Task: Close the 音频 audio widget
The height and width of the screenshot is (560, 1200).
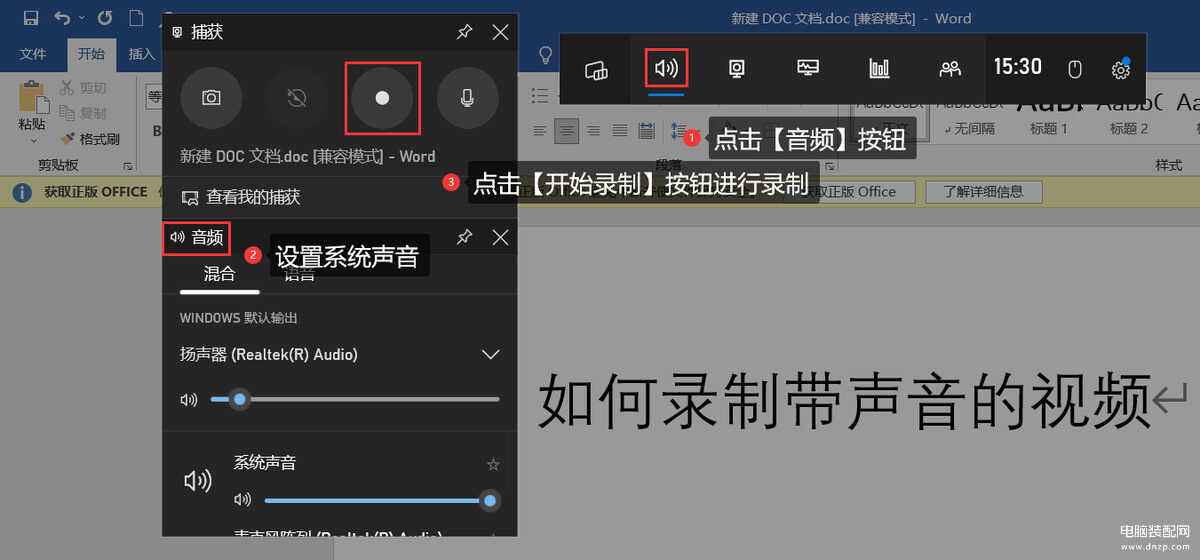Action: click(x=501, y=237)
